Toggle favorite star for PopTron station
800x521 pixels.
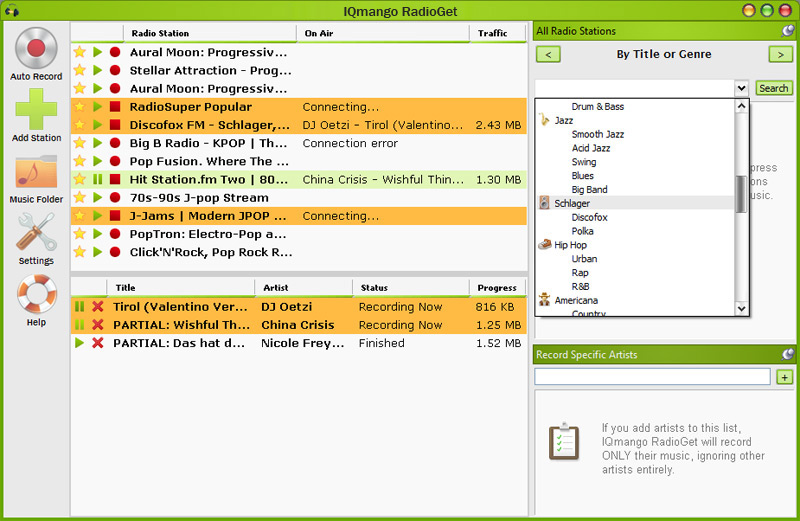(x=79, y=234)
